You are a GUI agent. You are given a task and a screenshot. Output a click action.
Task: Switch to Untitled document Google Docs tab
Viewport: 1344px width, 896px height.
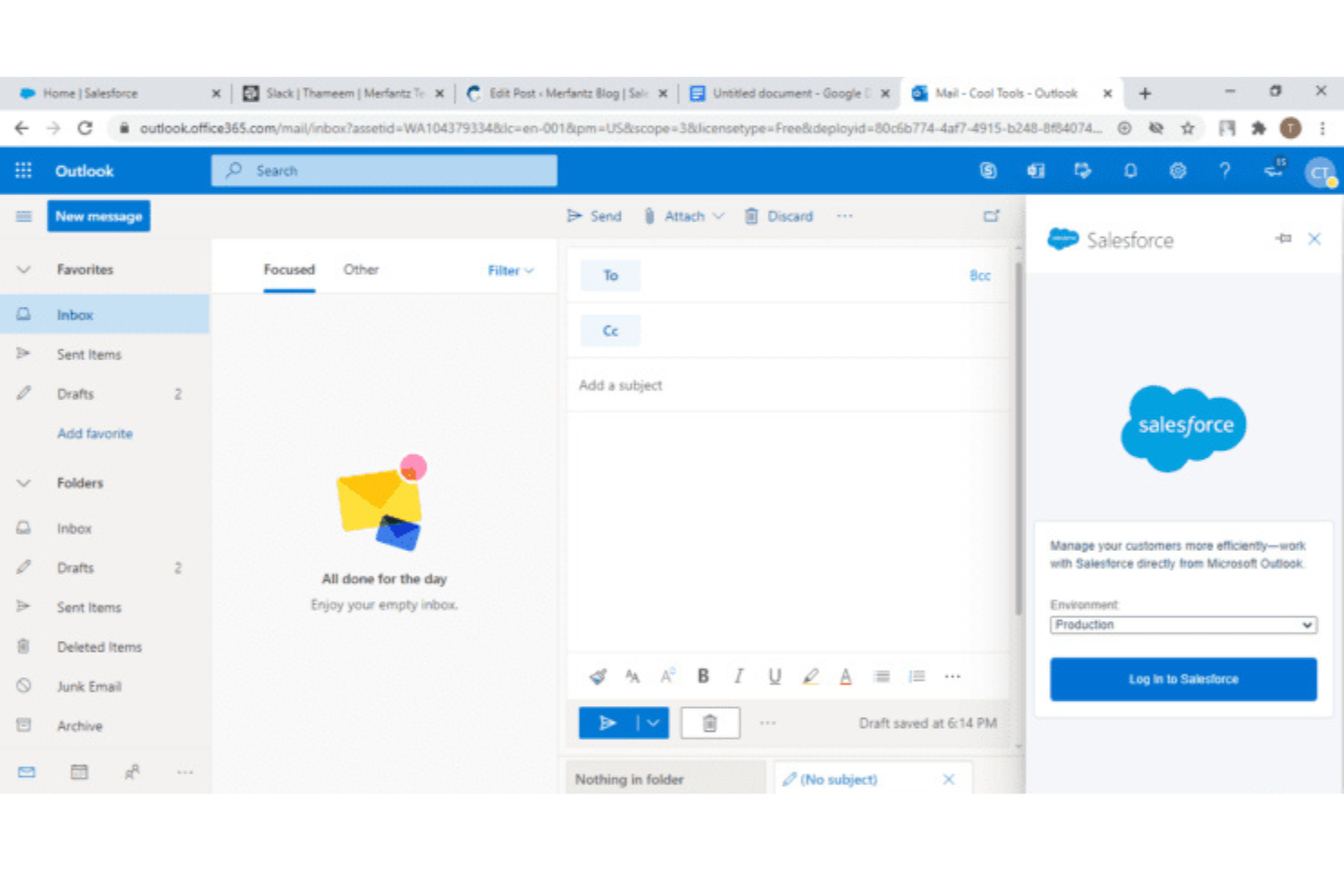tap(786, 93)
